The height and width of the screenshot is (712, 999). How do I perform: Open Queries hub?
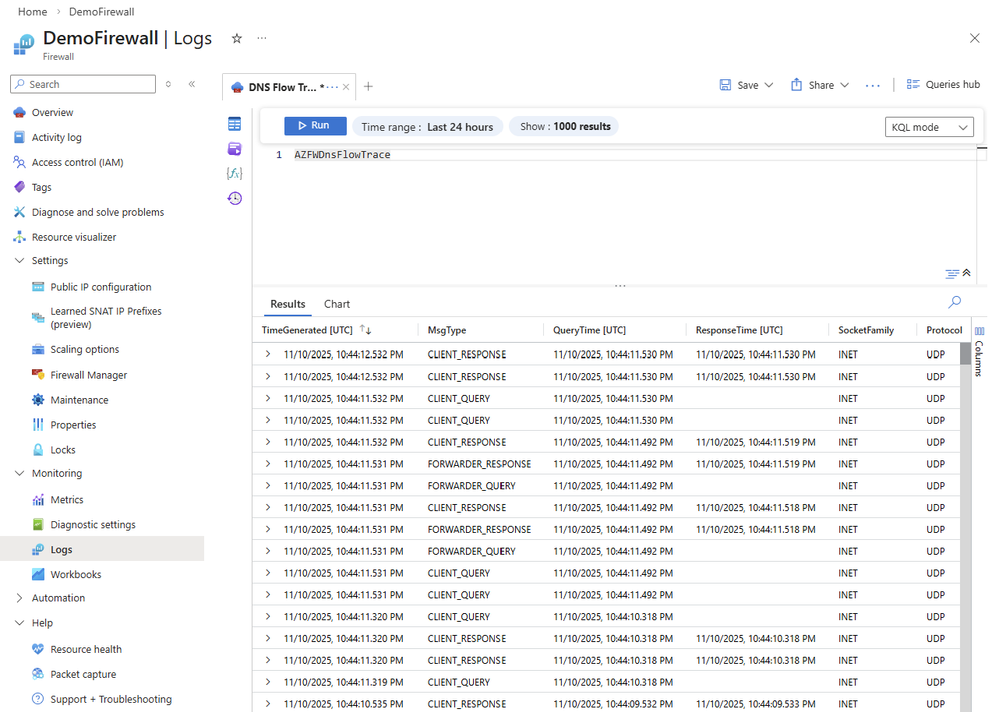click(943, 85)
